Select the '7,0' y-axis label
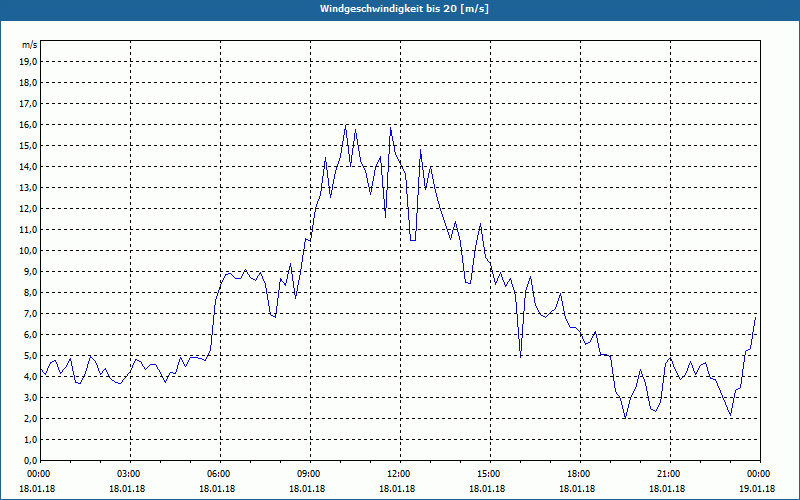 click(30, 314)
